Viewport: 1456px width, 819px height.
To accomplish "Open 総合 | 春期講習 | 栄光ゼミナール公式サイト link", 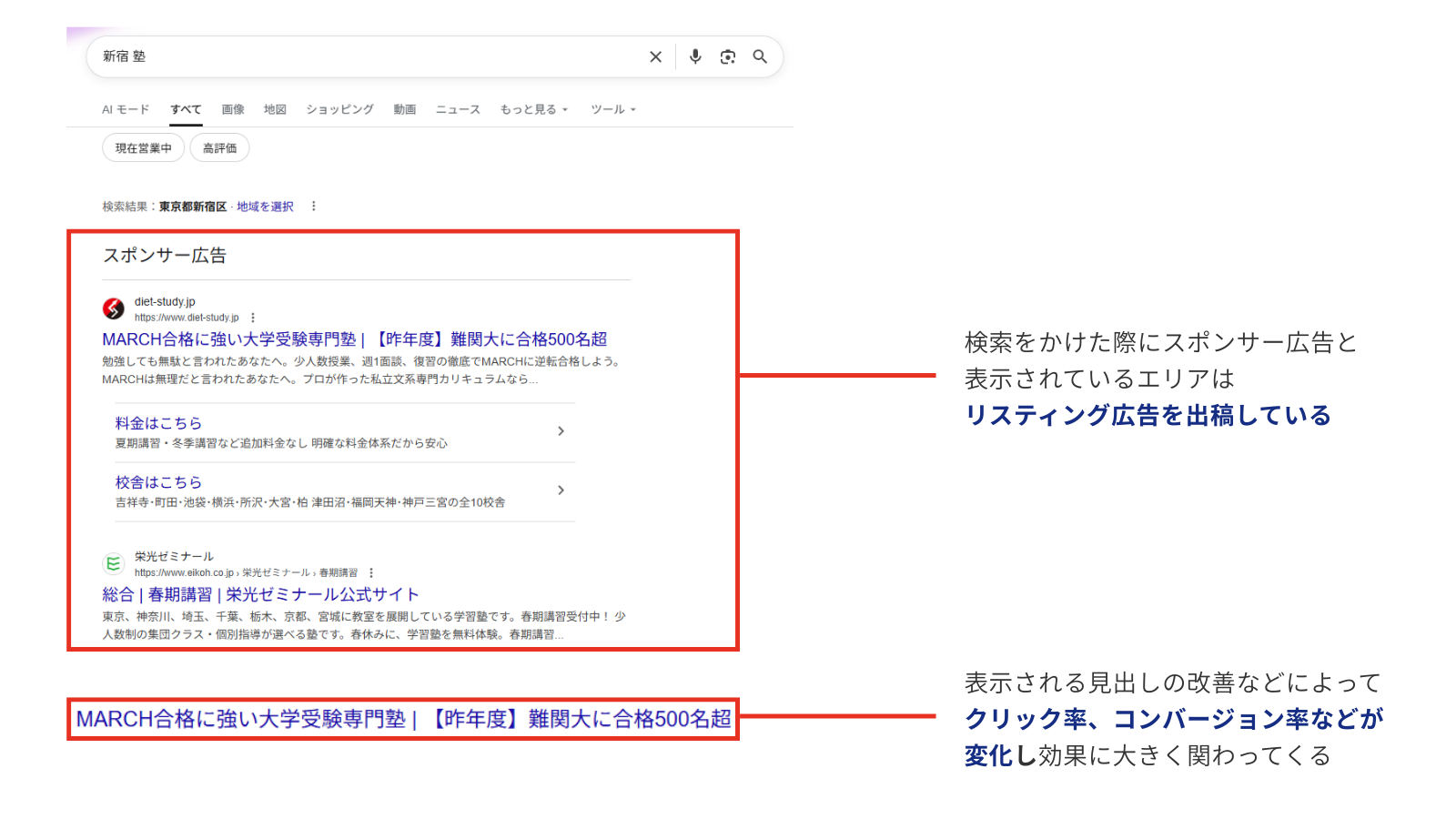I will (x=260, y=594).
